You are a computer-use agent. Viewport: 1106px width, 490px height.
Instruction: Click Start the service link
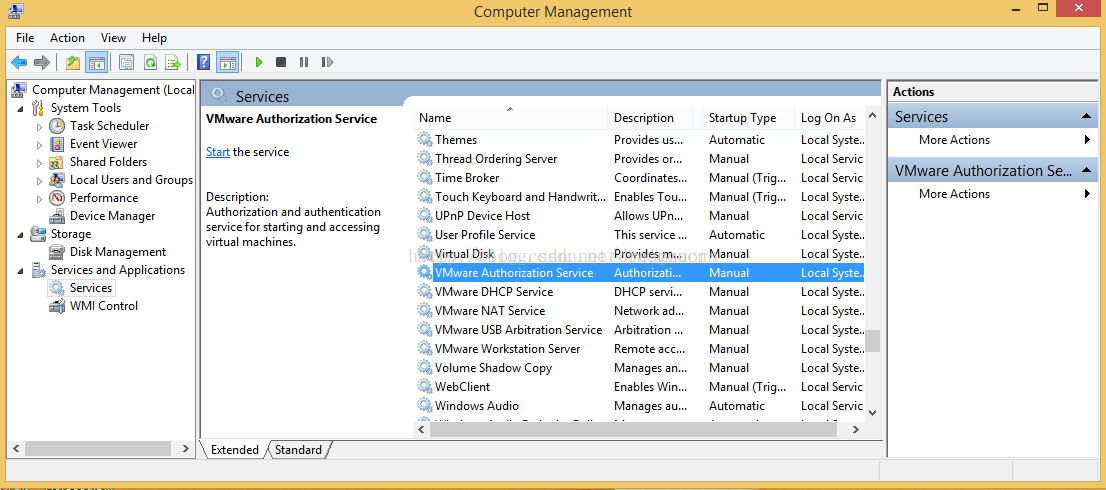(x=217, y=152)
